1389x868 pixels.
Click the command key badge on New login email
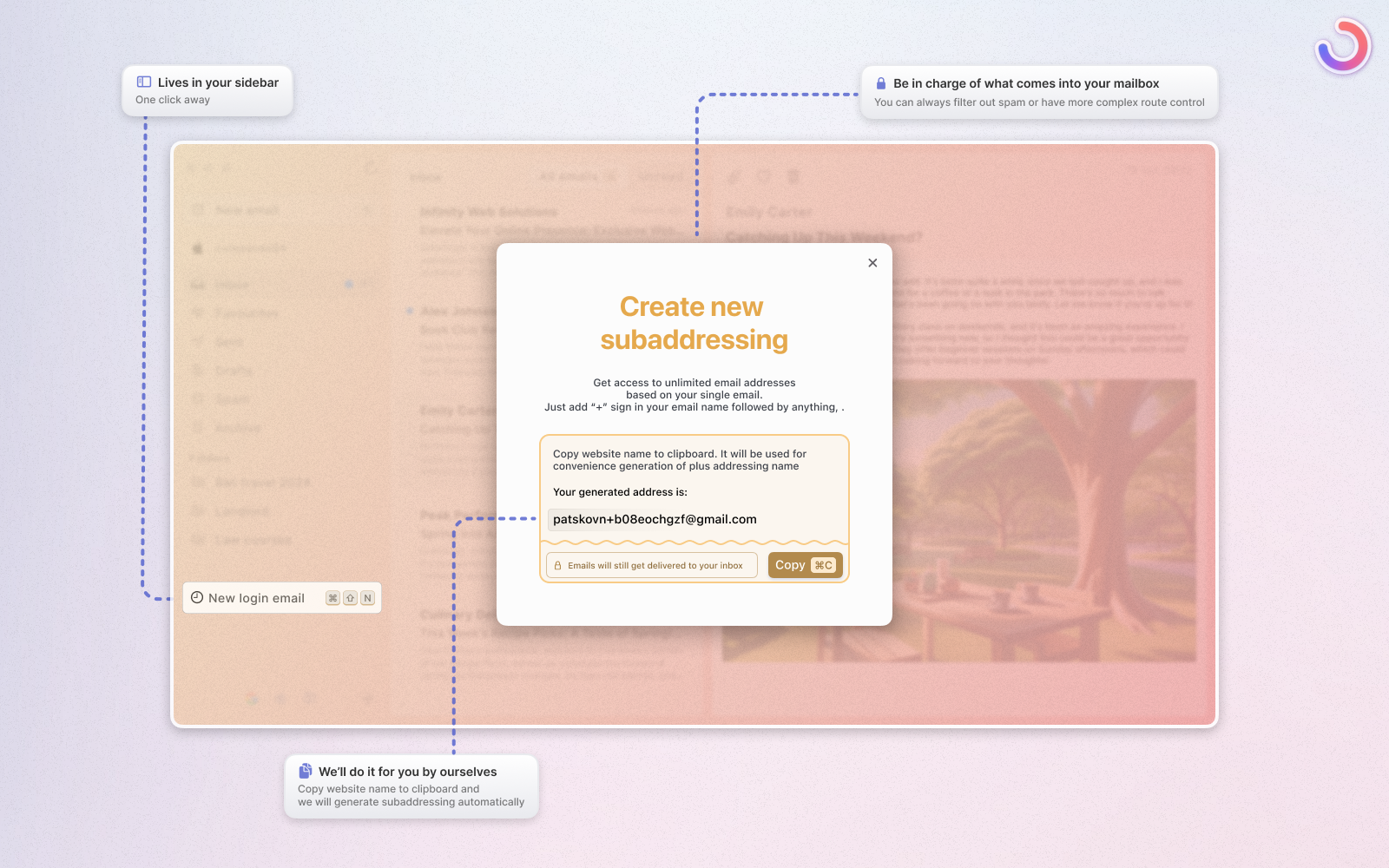[x=332, y=598]
